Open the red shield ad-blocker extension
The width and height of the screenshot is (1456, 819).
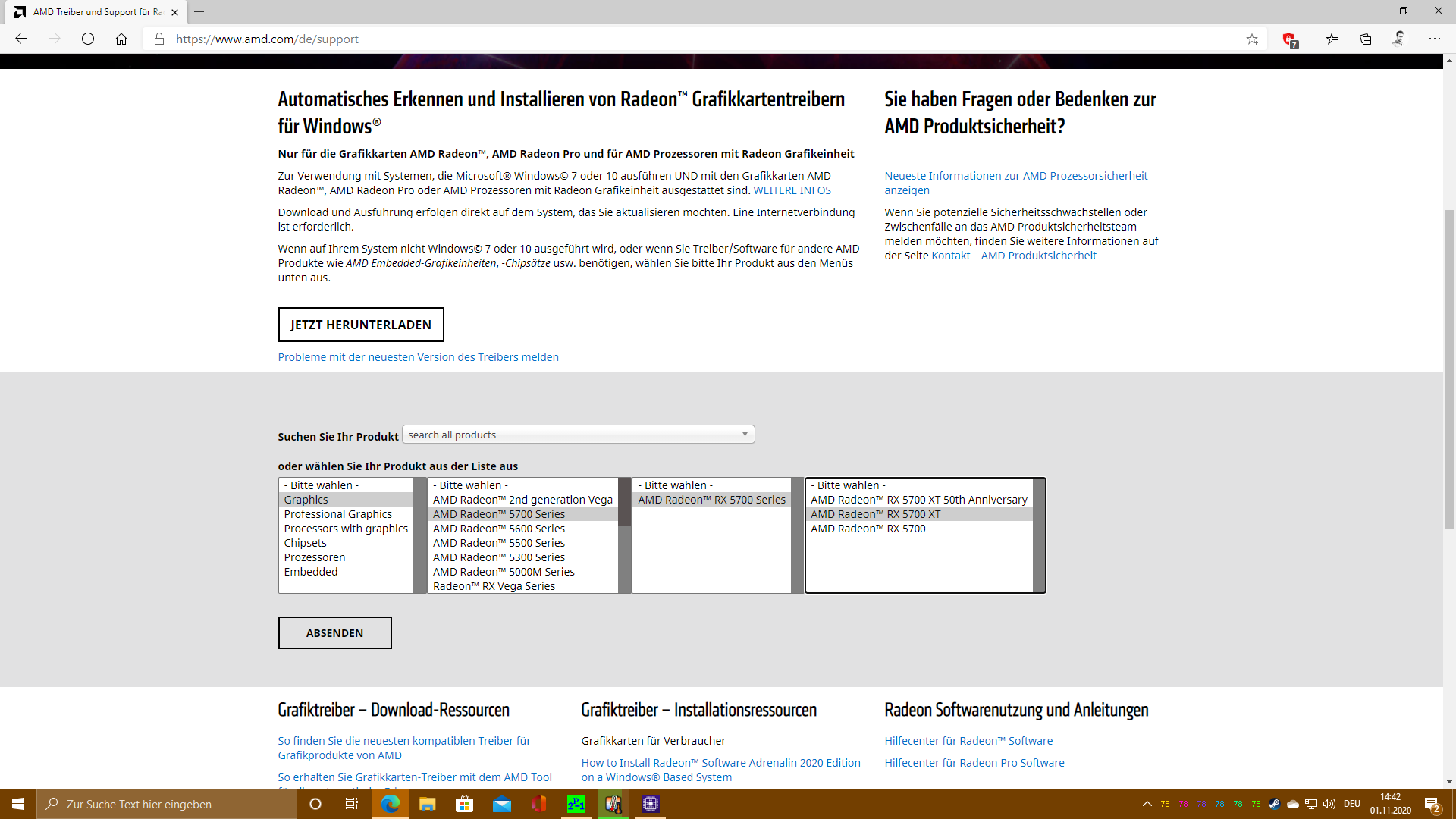click(x=1289, y=39)
